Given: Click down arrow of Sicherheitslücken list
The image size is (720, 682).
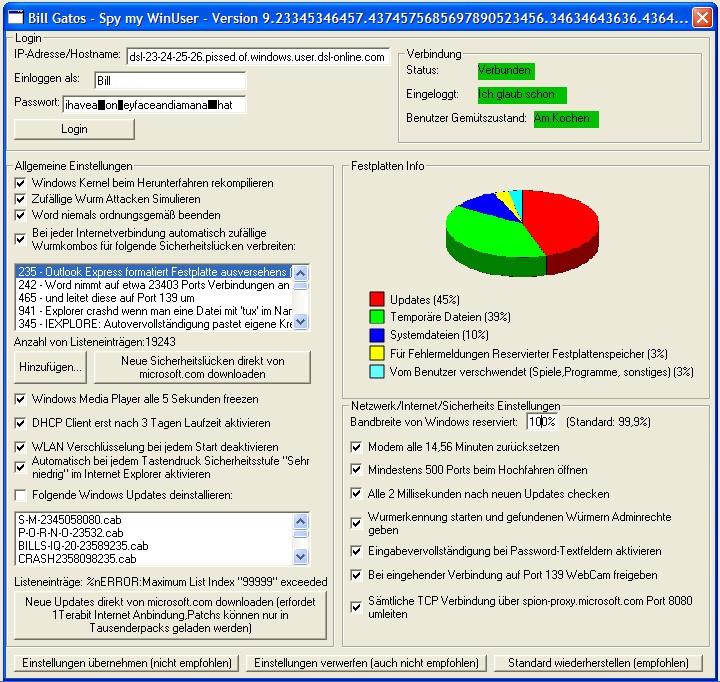Looking at the screenshot, I should [x=301, y=322].
